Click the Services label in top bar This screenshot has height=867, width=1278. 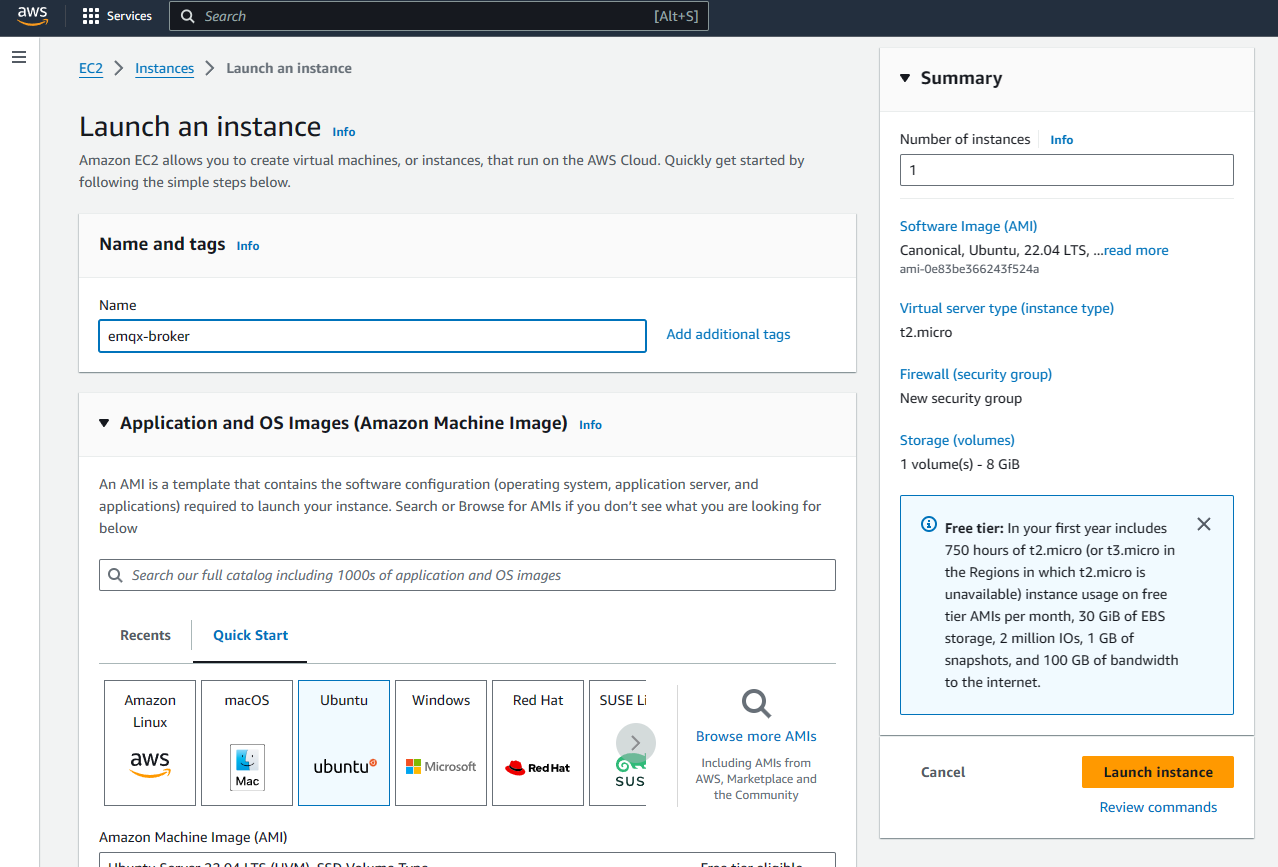[x=129, y=16]
